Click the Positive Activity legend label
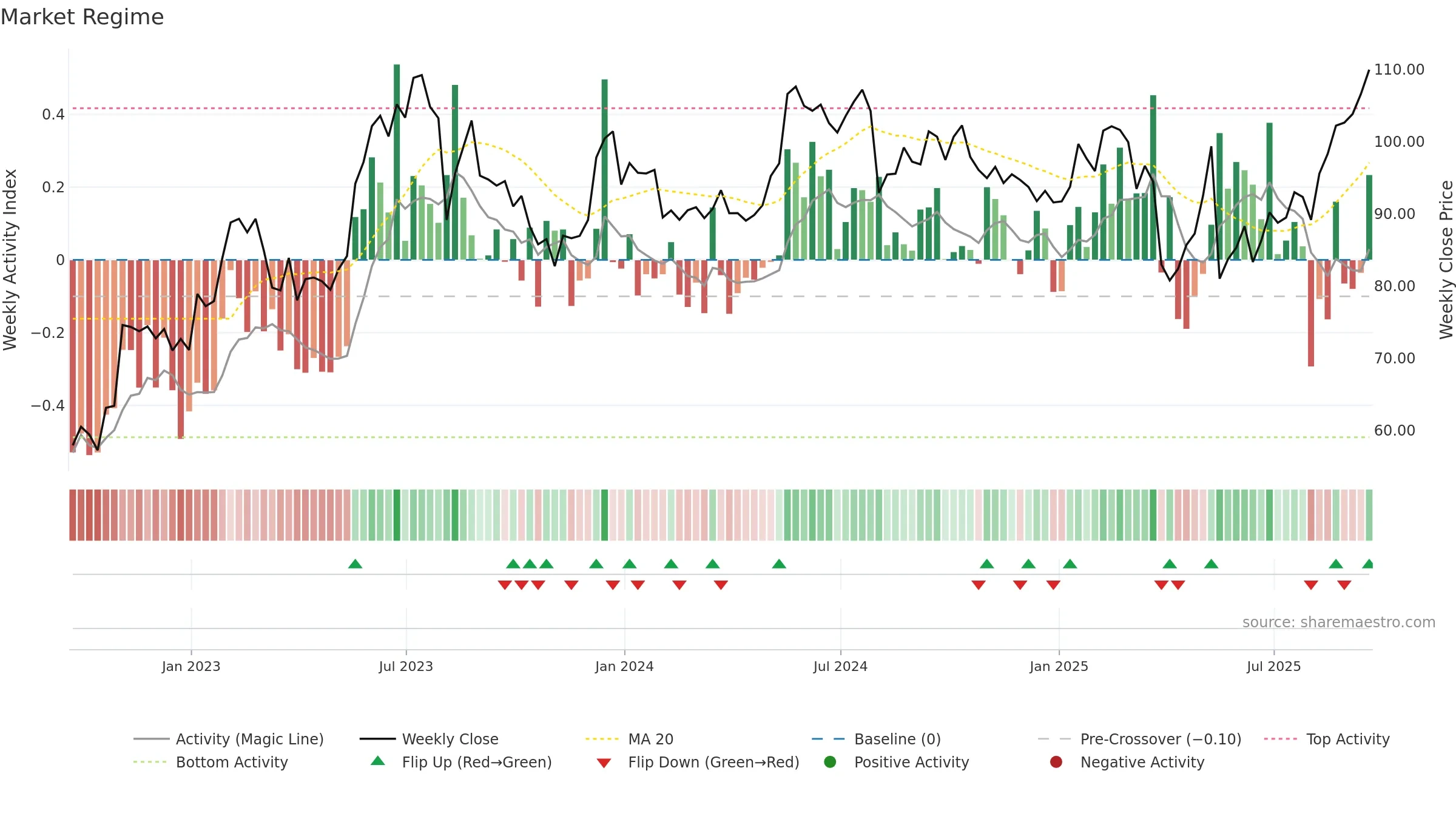The image size is (1456, 819). 911,762
